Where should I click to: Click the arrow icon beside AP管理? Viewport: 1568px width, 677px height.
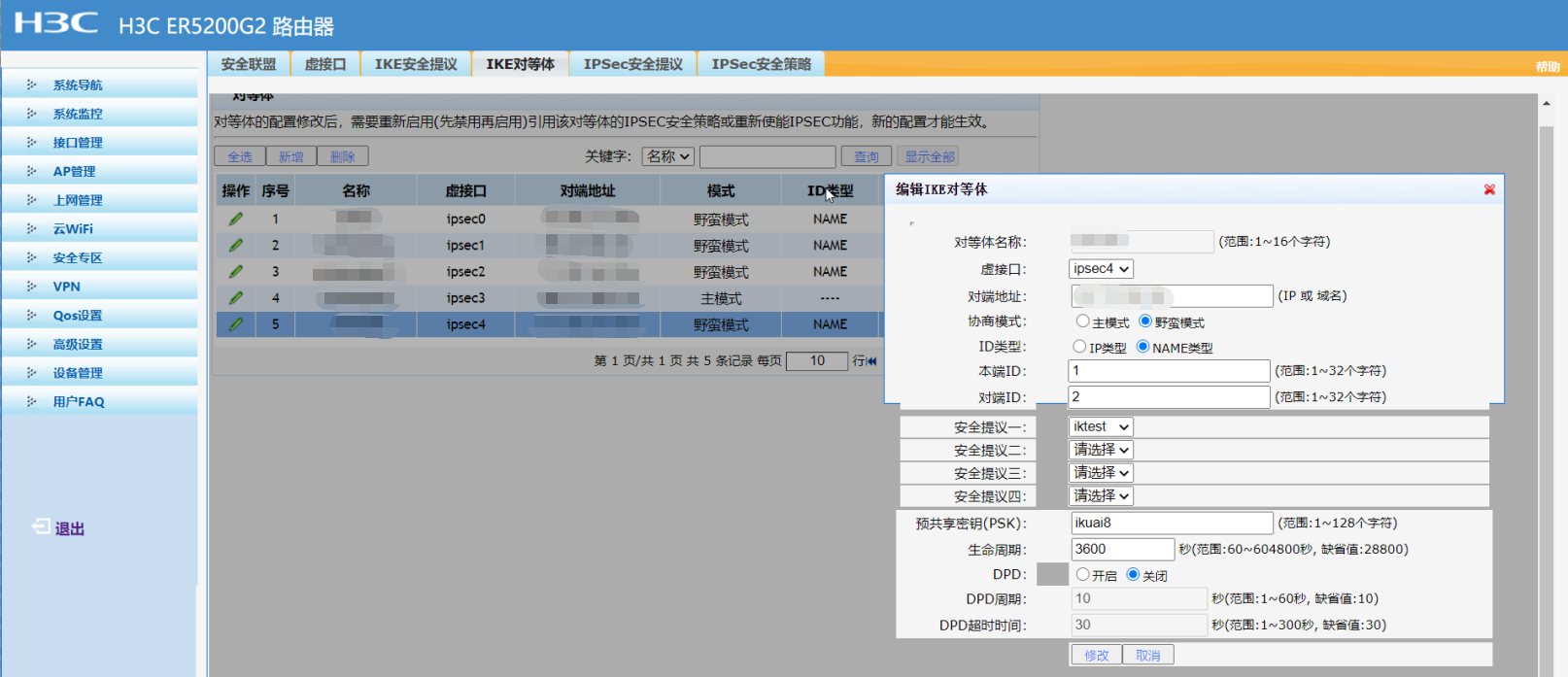point(31,171)
